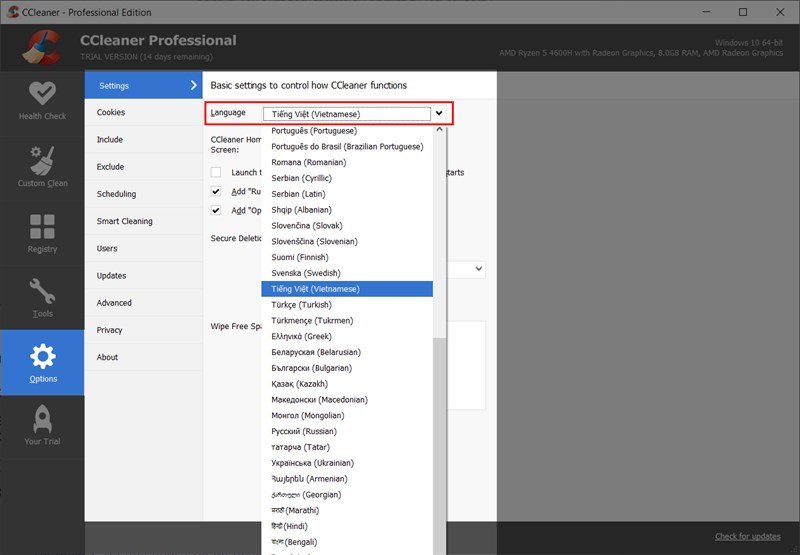Screen dimensions: 800x555
Task: Open the Registry grid icon
Action: pyautogui.click(x=42, y=226)
